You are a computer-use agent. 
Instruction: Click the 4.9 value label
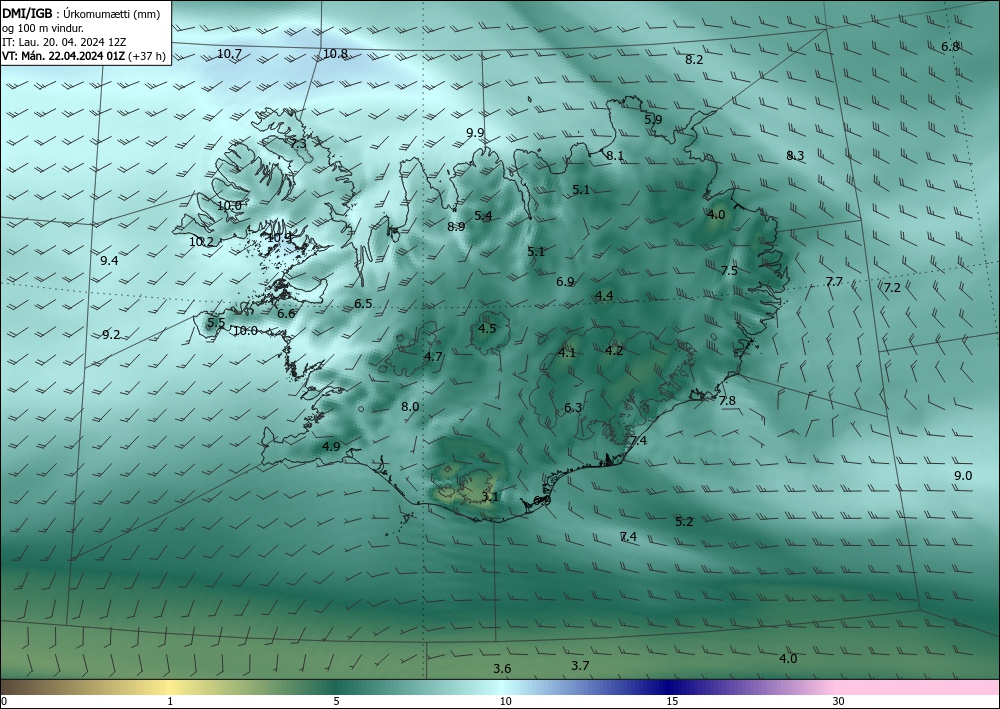[x=331, y=446]
